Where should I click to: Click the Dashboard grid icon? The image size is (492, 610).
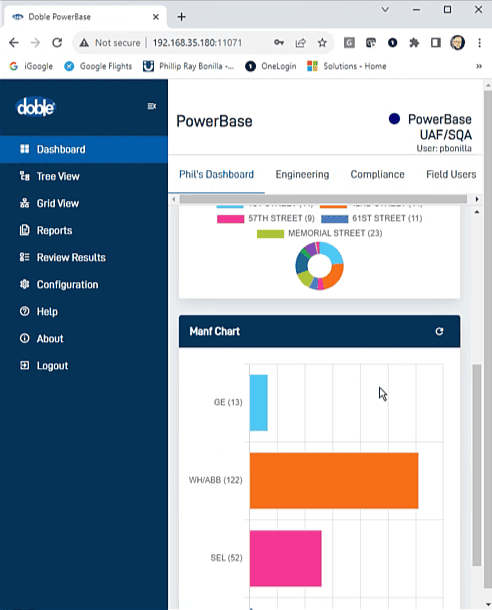pyautogui.click(x=25, y=149)
